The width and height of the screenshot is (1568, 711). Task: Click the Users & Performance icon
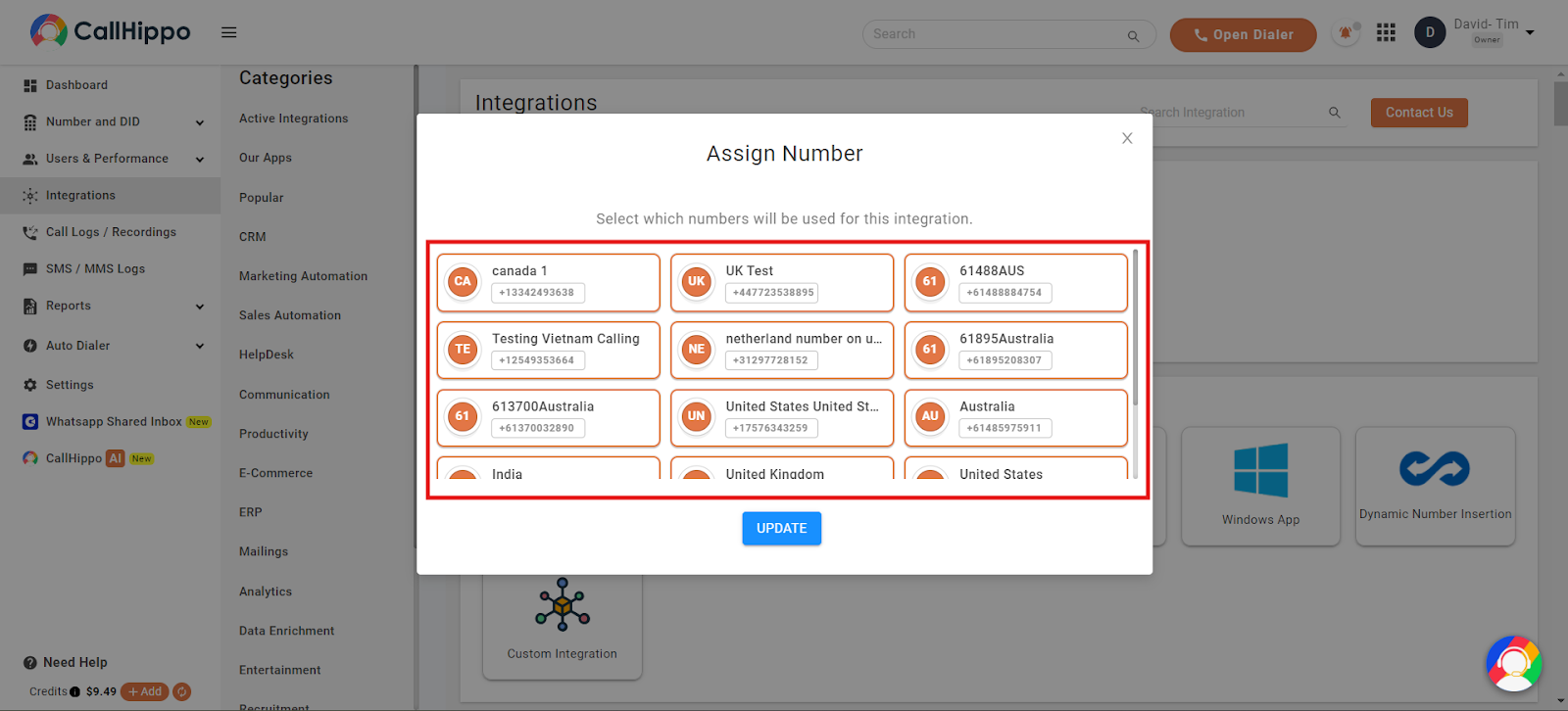coord(30,159)
